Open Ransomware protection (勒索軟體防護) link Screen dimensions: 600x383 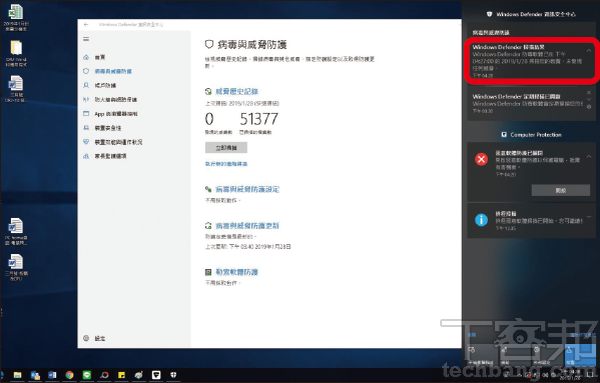[237, 272]
